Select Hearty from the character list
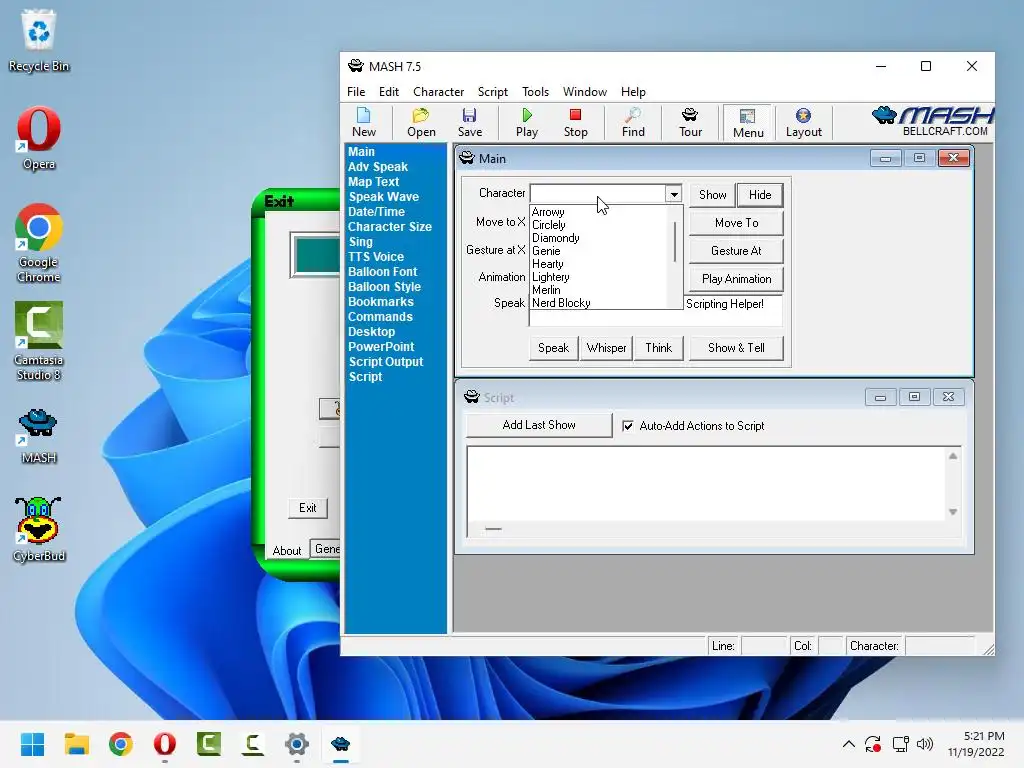This screenshot has width=1024, height=768. [x=547, y=264]
